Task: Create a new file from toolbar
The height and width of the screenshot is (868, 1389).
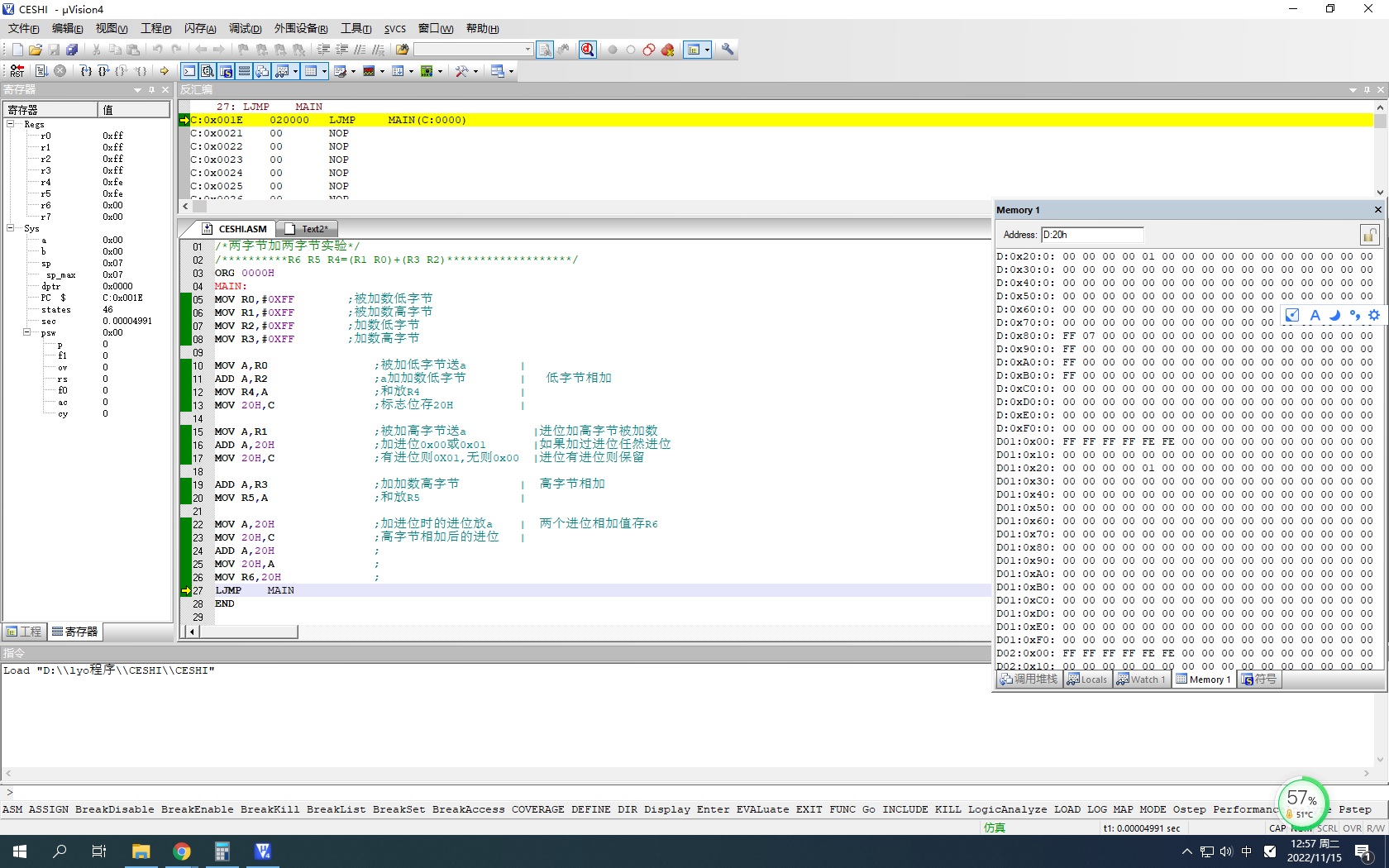Action: pyautogui.click(x=17, y=50)
